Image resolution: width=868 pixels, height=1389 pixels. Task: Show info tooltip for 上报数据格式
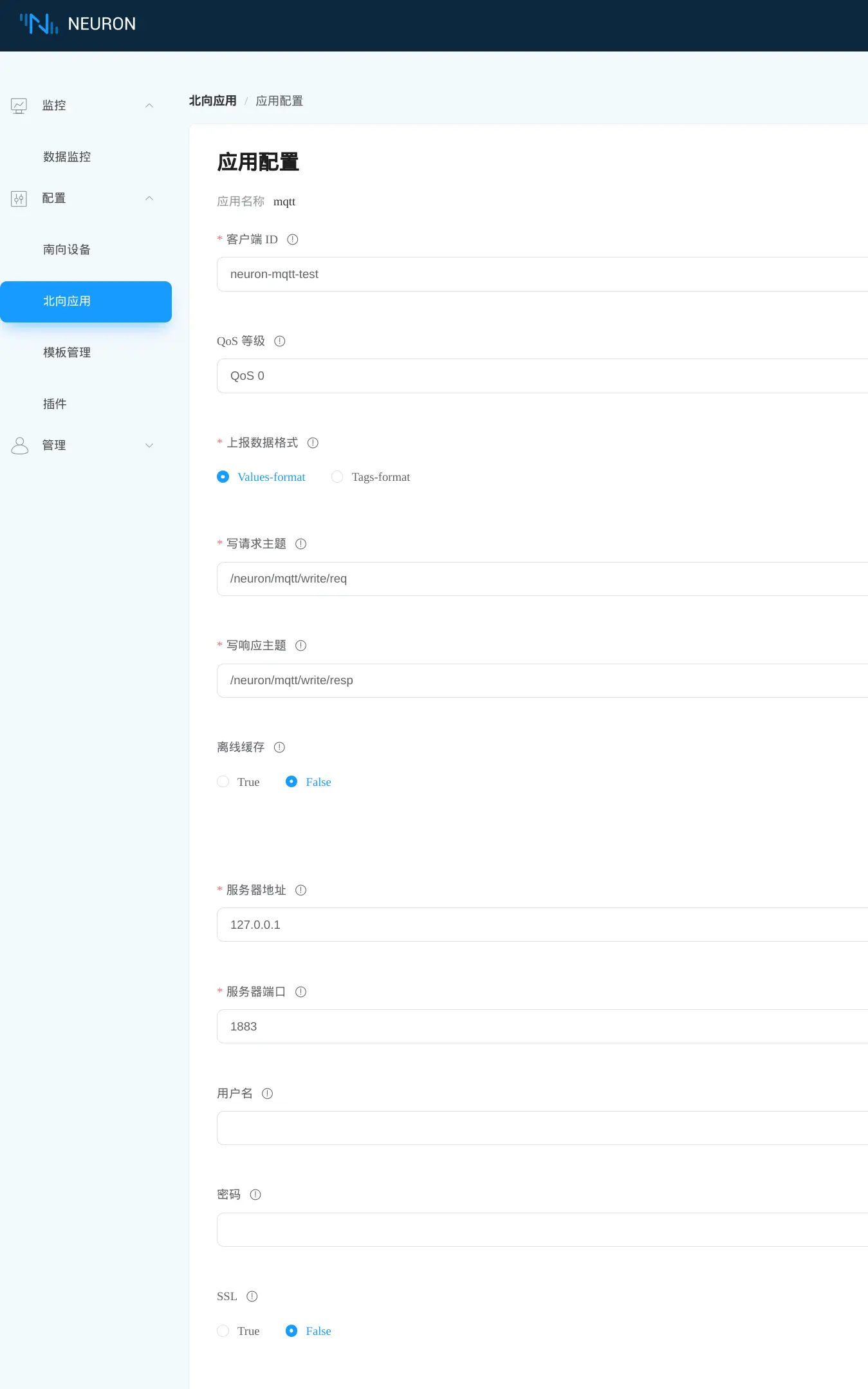[313, 443]
